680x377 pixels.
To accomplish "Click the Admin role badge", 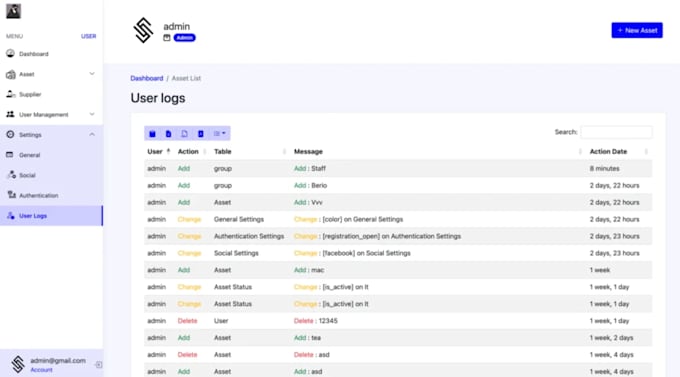I will [185, 38].
